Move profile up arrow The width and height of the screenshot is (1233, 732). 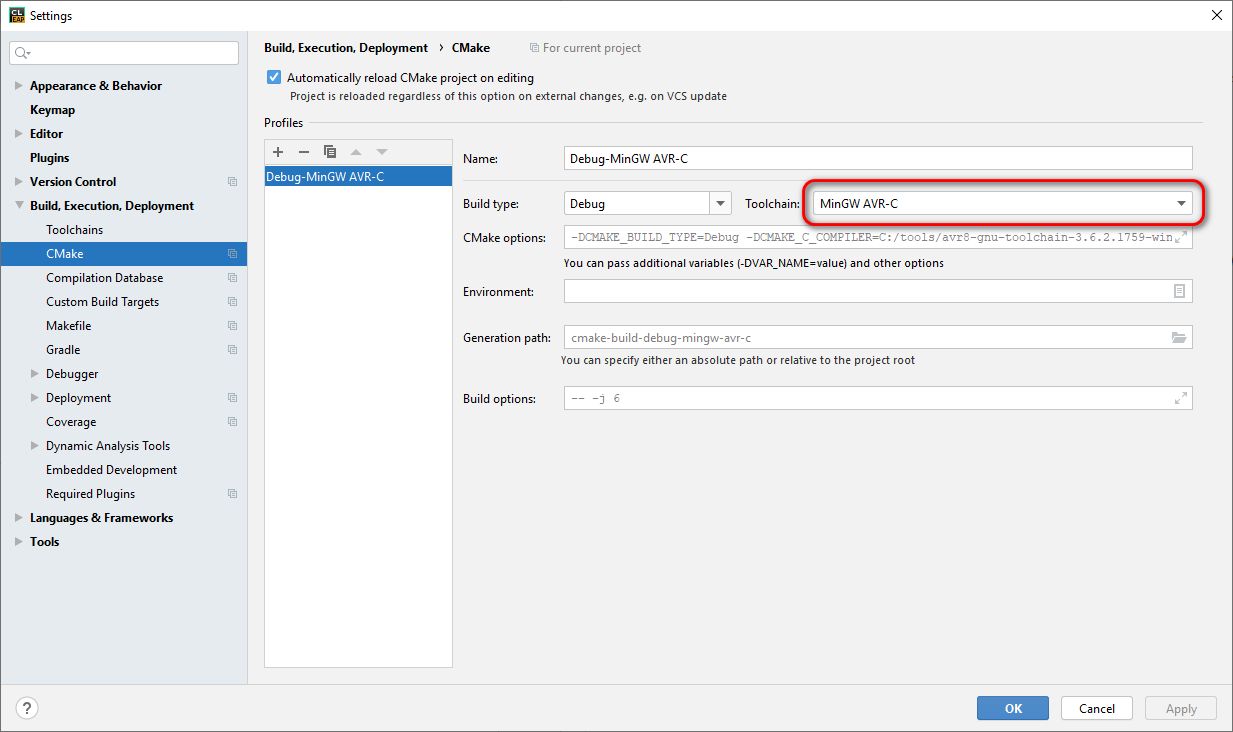pyautogui.click(x=356, y=152)
